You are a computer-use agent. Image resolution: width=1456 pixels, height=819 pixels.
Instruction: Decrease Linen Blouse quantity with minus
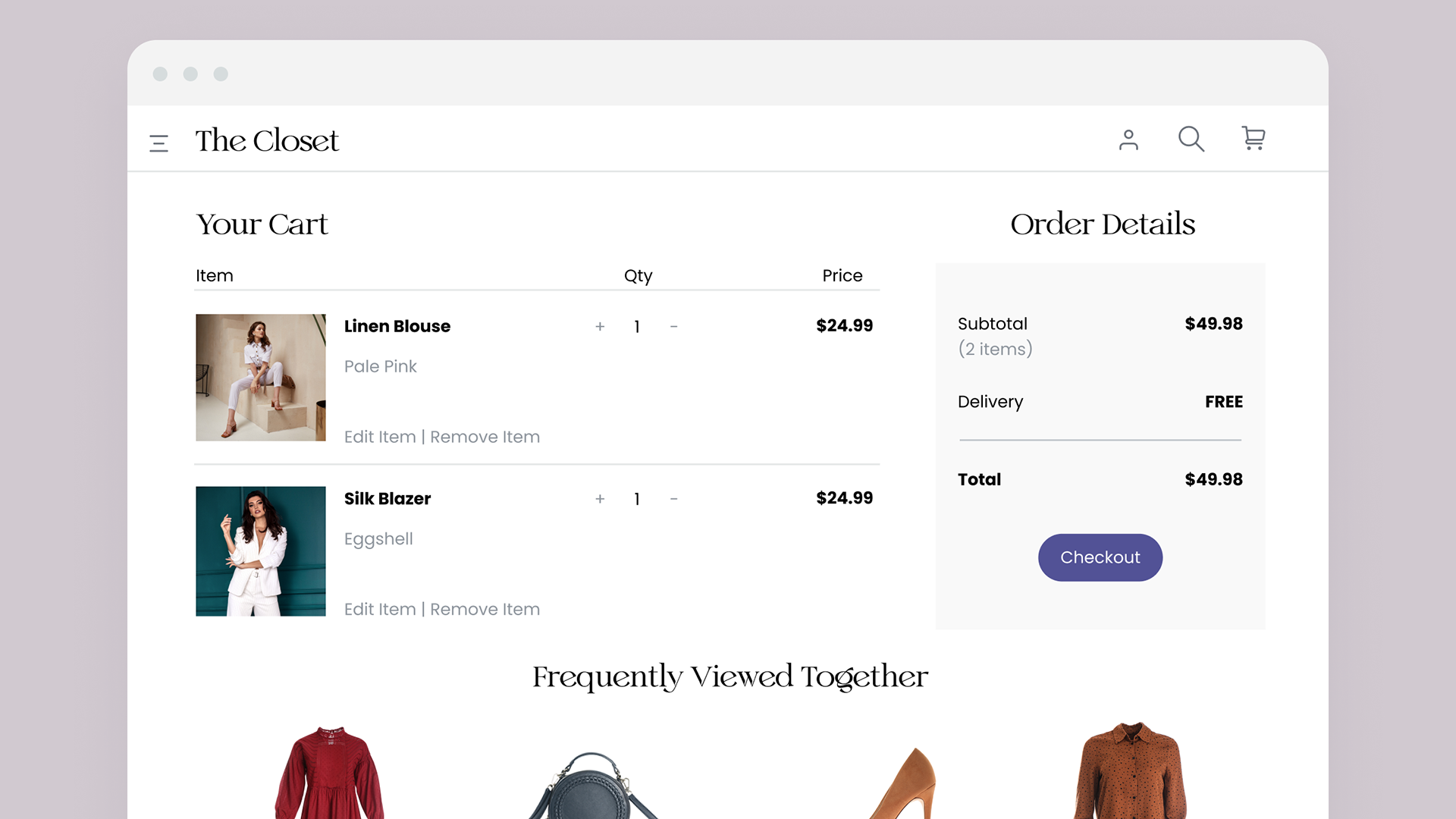[673, 327]
